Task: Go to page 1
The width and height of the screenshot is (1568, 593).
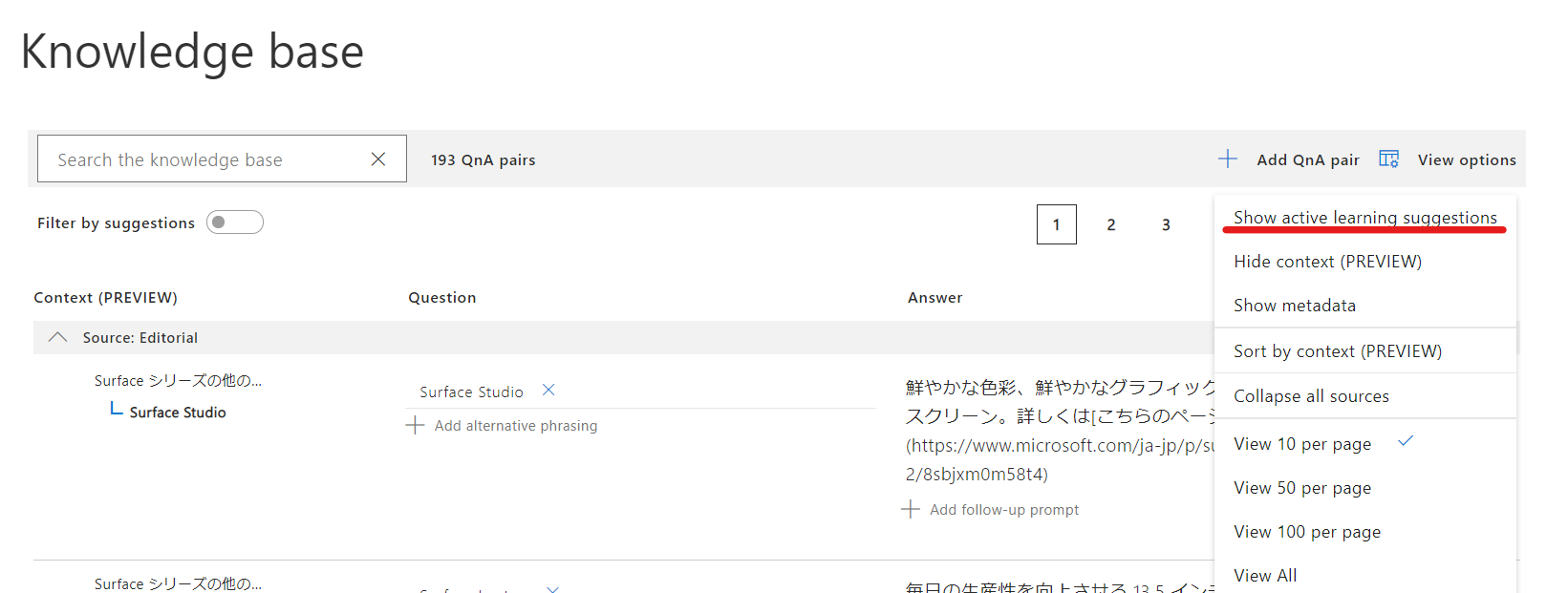Action: [1057, 224]
